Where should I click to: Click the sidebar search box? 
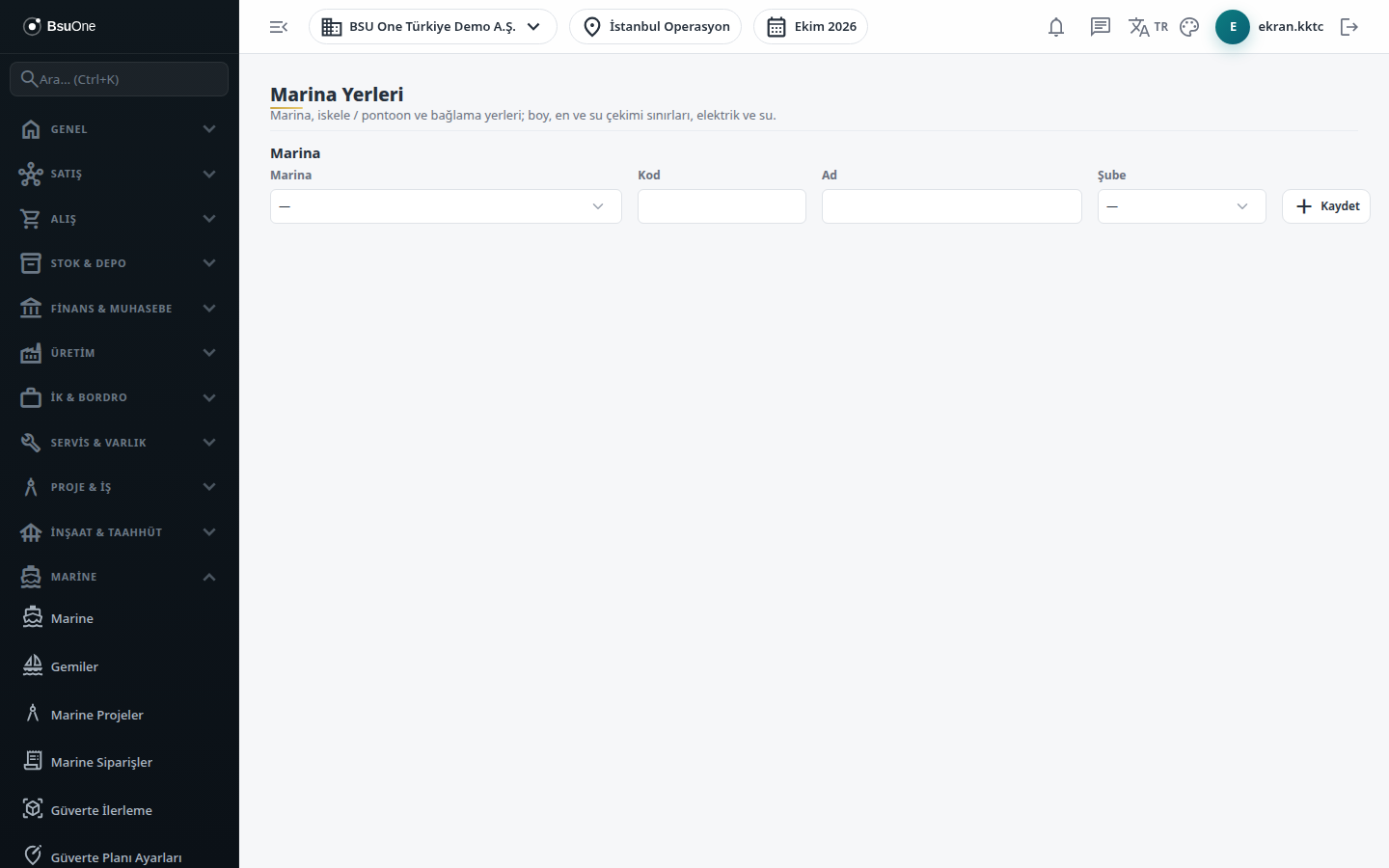(x=120, y=79)
